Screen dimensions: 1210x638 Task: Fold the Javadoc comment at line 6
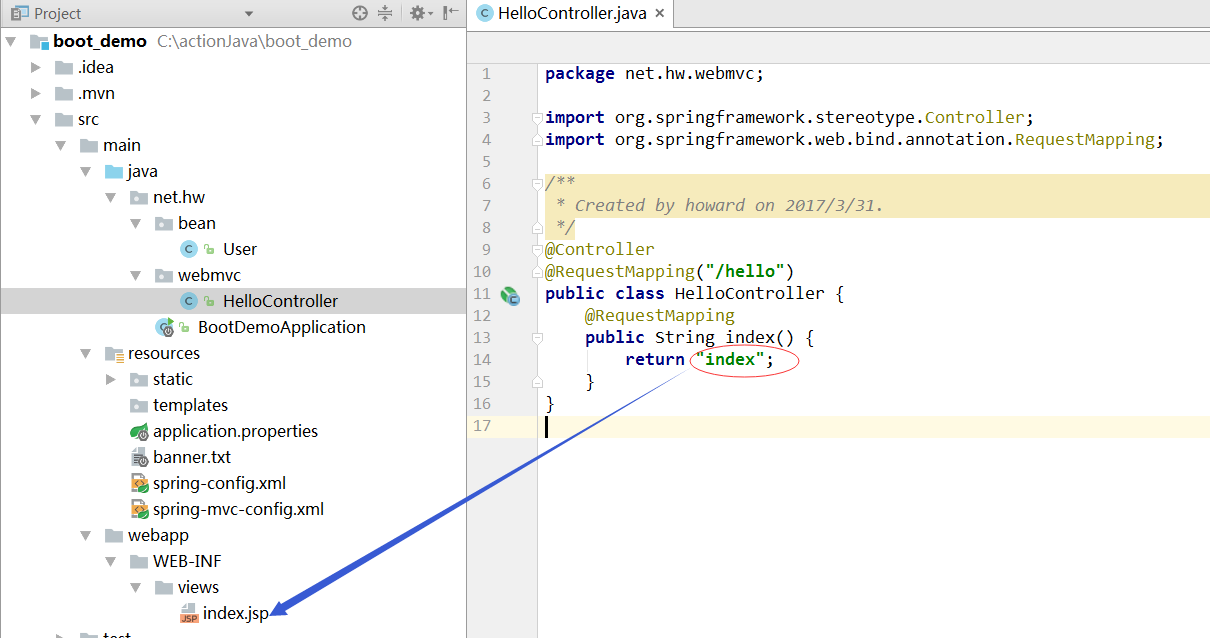[538, 183]
